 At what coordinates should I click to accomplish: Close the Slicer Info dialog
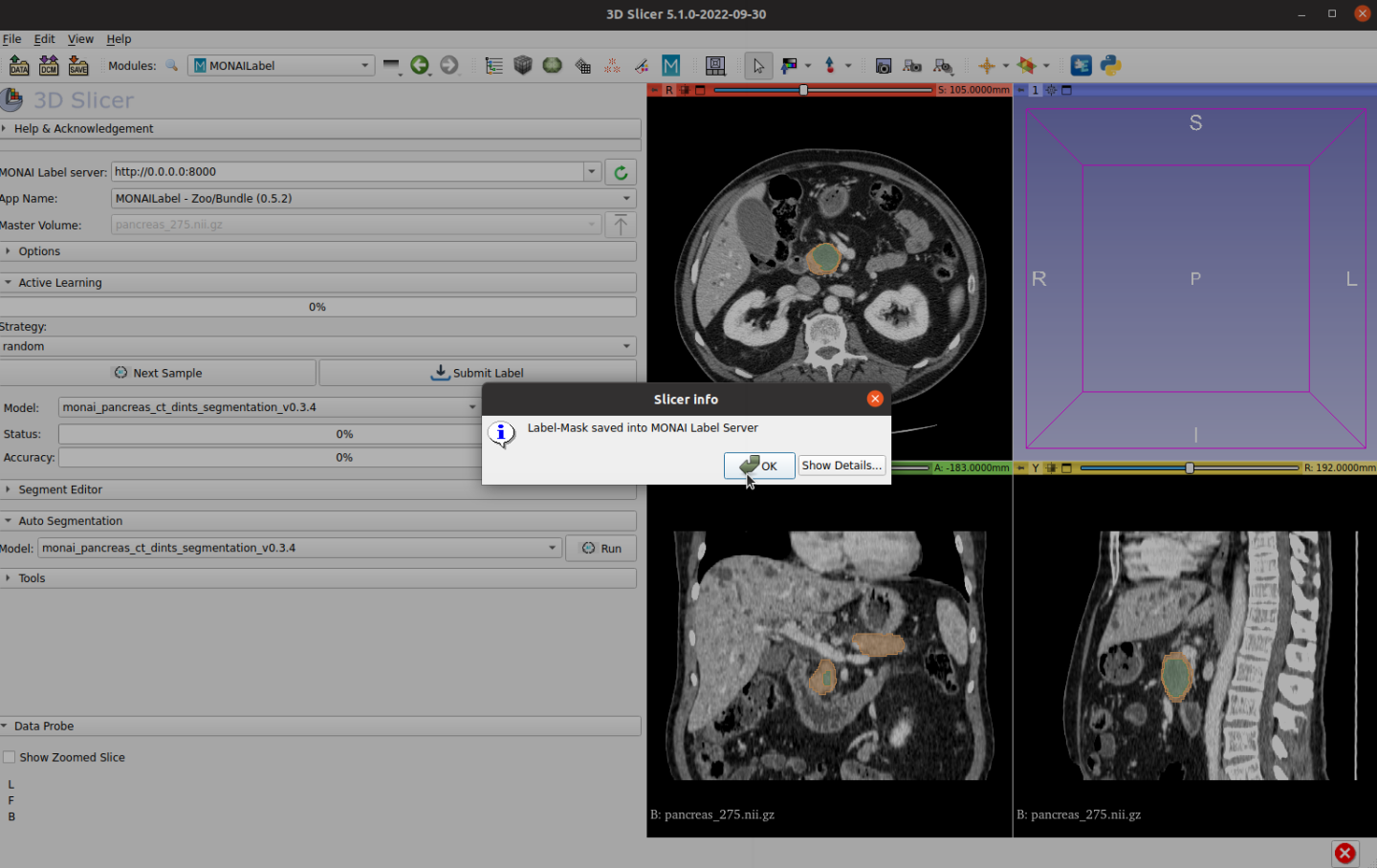coord(875,399)
